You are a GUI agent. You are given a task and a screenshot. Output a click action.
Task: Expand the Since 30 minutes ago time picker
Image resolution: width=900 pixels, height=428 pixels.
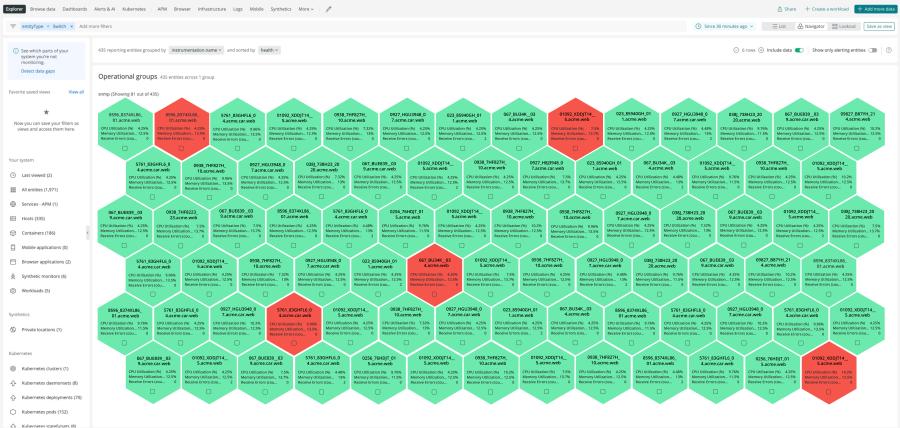point(725,26)
